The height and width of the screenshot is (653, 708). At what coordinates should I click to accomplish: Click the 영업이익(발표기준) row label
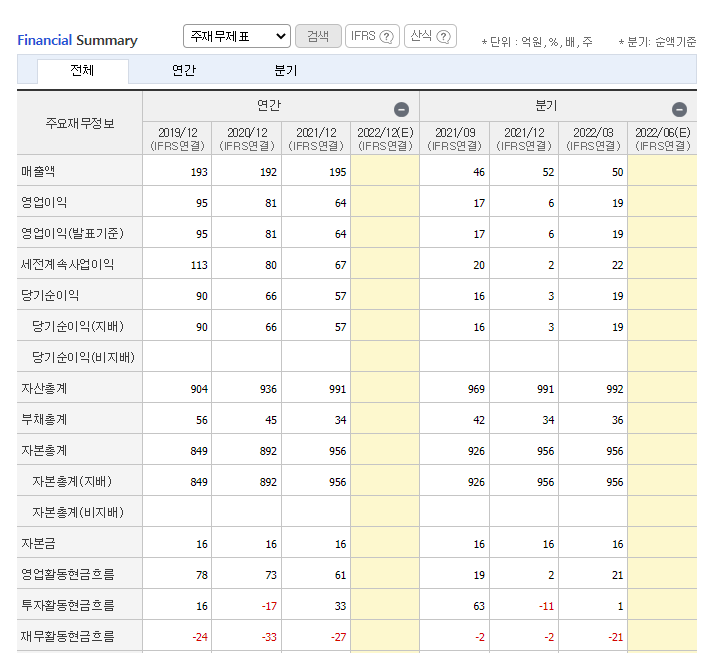pyautogui.click(x=72, y=233)
